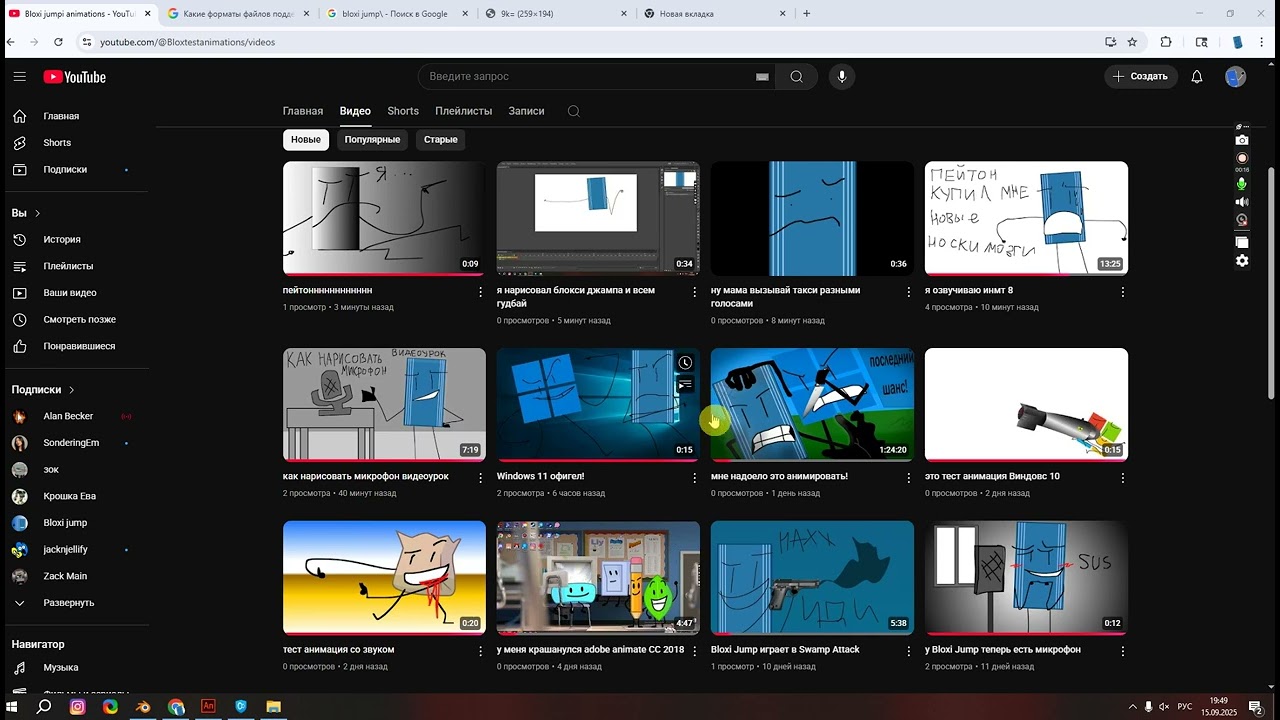
Task: Open the video titled 'как нарисовать микрофон видеоурок'
Action: 366,477
